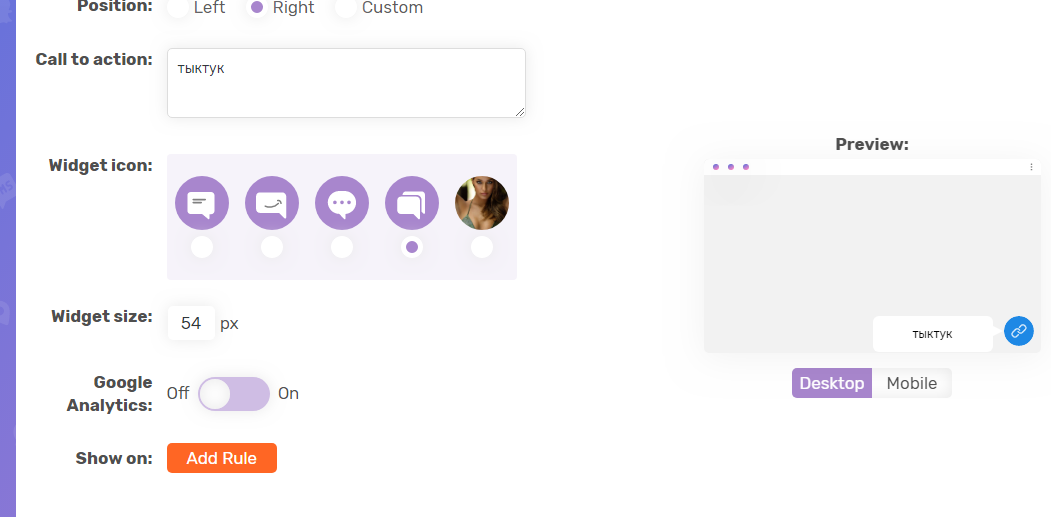Image resolution: width=1051 pixels, height=517 pixels.
Task: Switch preview to the Mobile tab
Action: coord(911,383)
